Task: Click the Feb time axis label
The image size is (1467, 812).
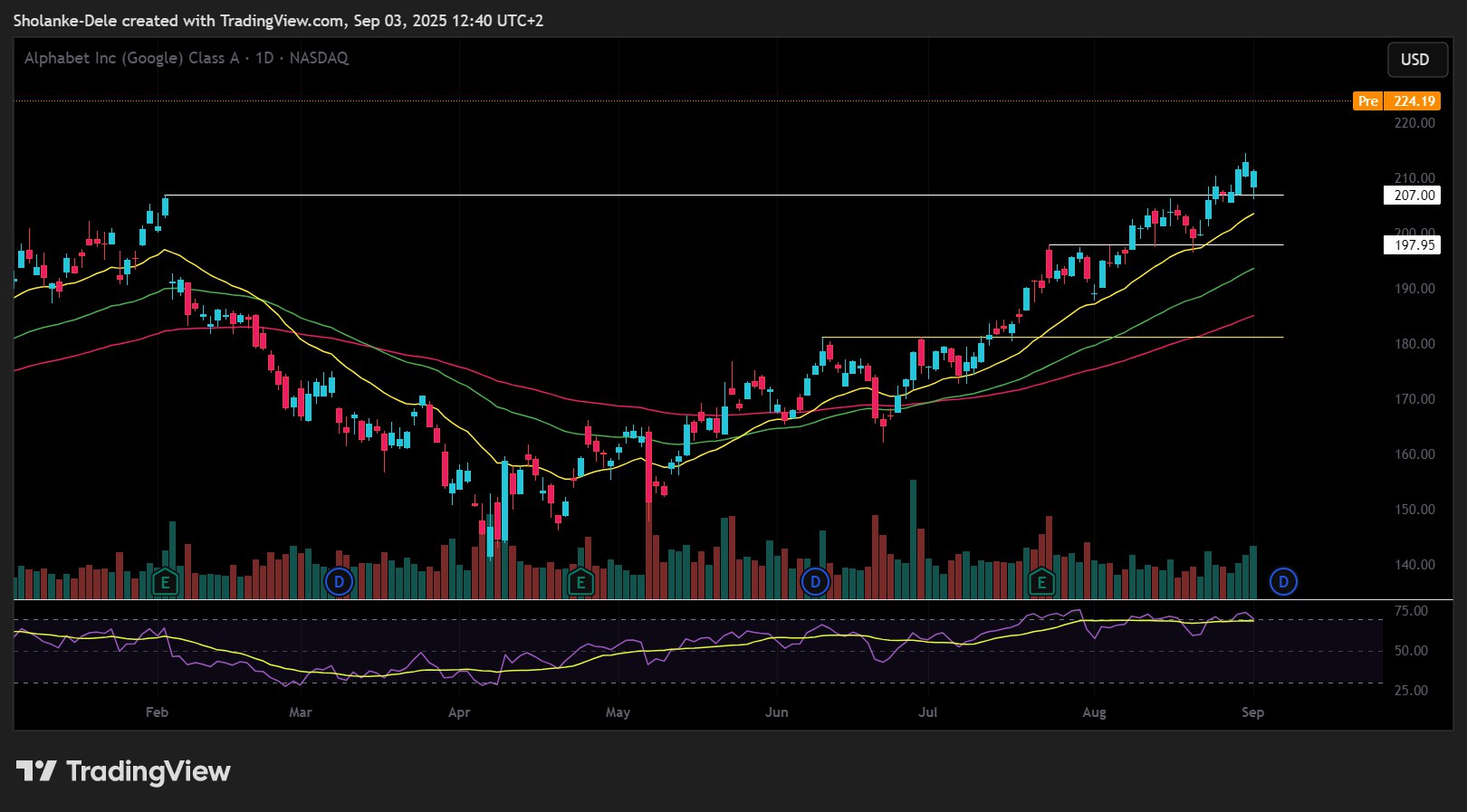Action: pyautogui.click(x=157, y=712)
